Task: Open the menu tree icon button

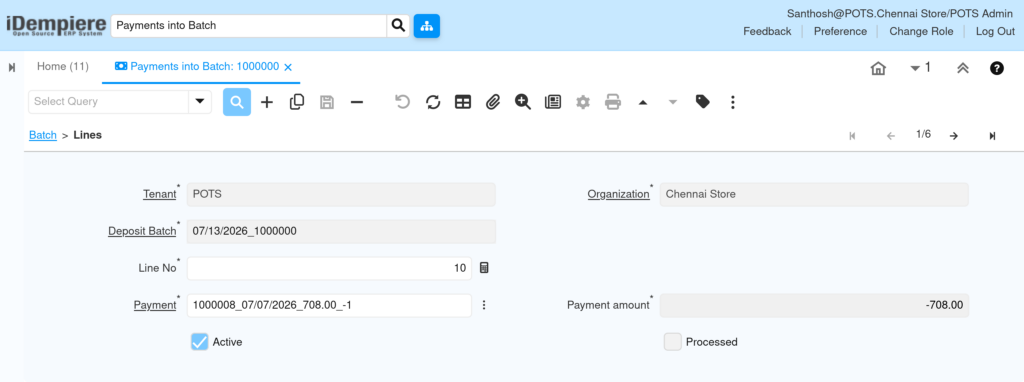Action: point(426,26)
